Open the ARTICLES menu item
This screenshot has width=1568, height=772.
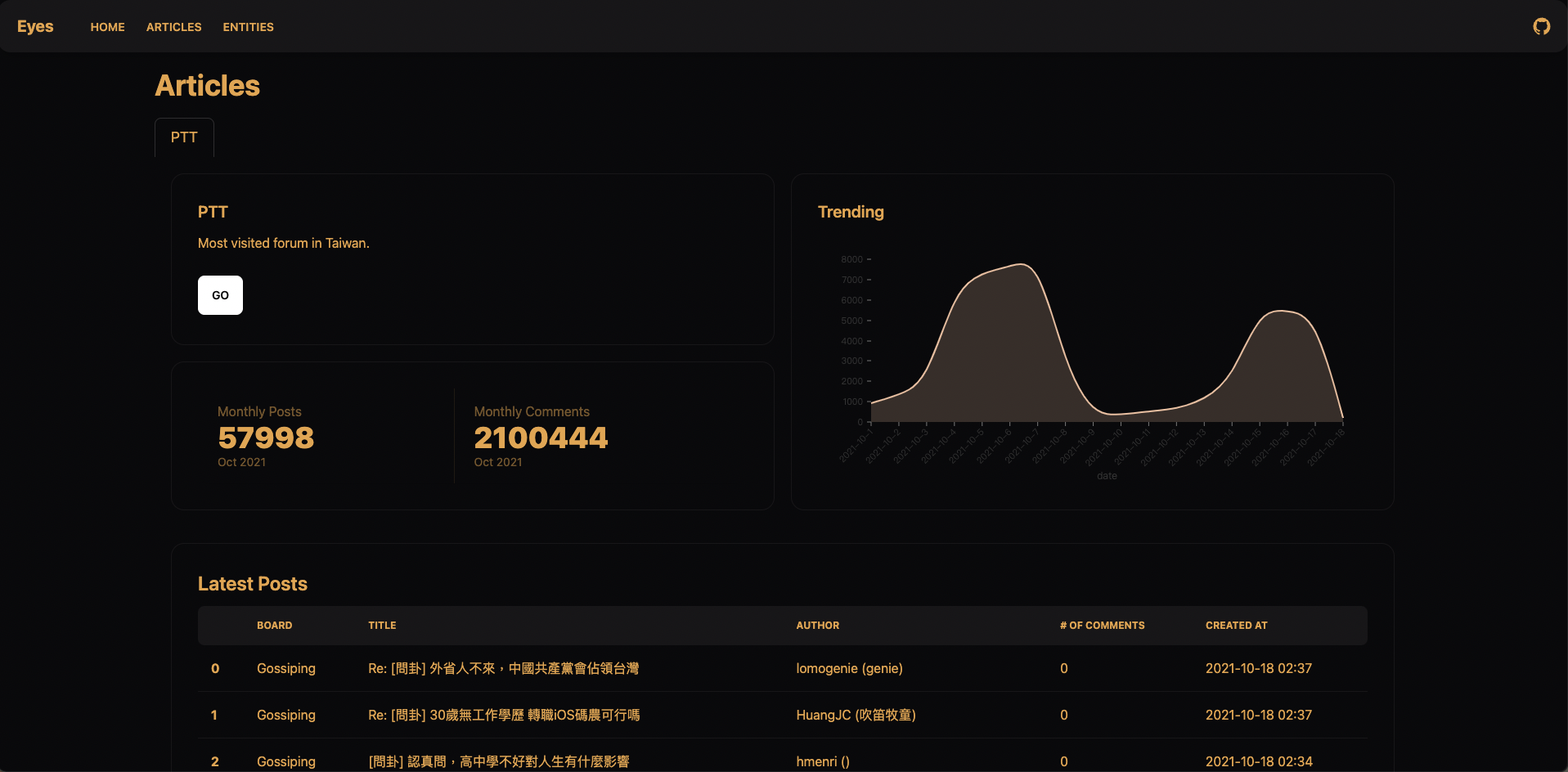pos(173,27)
